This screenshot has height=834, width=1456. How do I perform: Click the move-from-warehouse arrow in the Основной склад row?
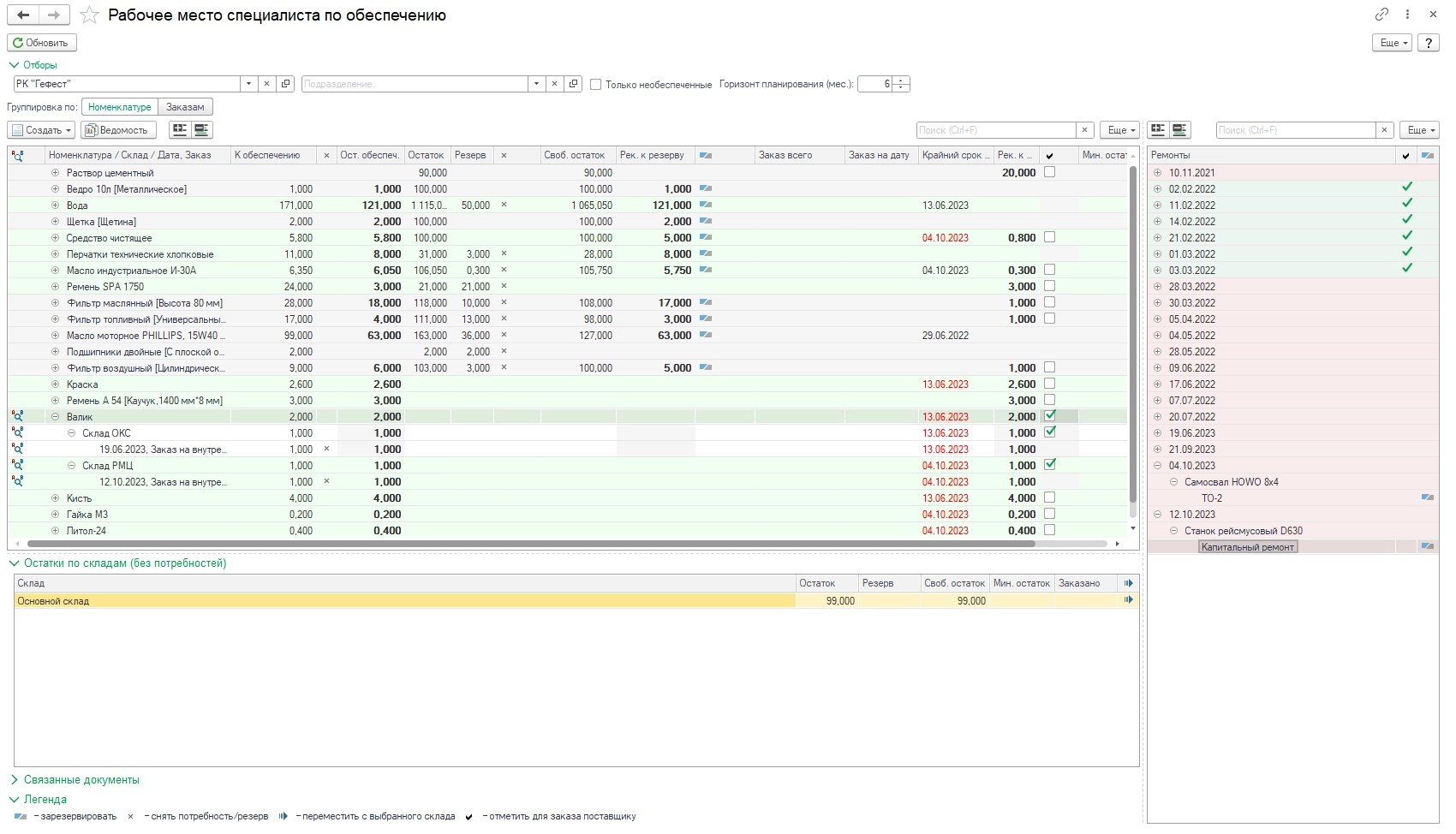pos(1128,600)
